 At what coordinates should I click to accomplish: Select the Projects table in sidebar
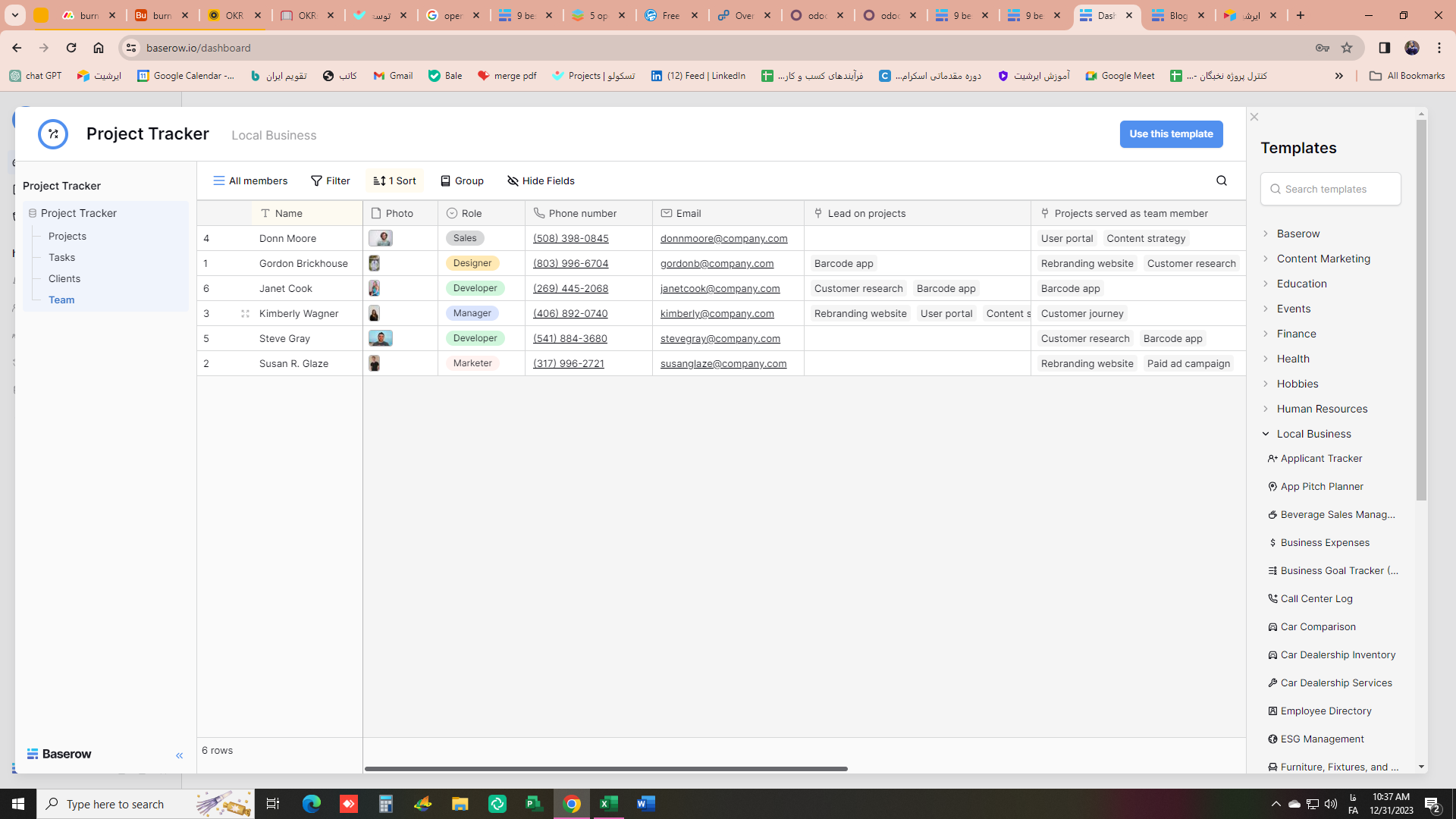[67, 236]
